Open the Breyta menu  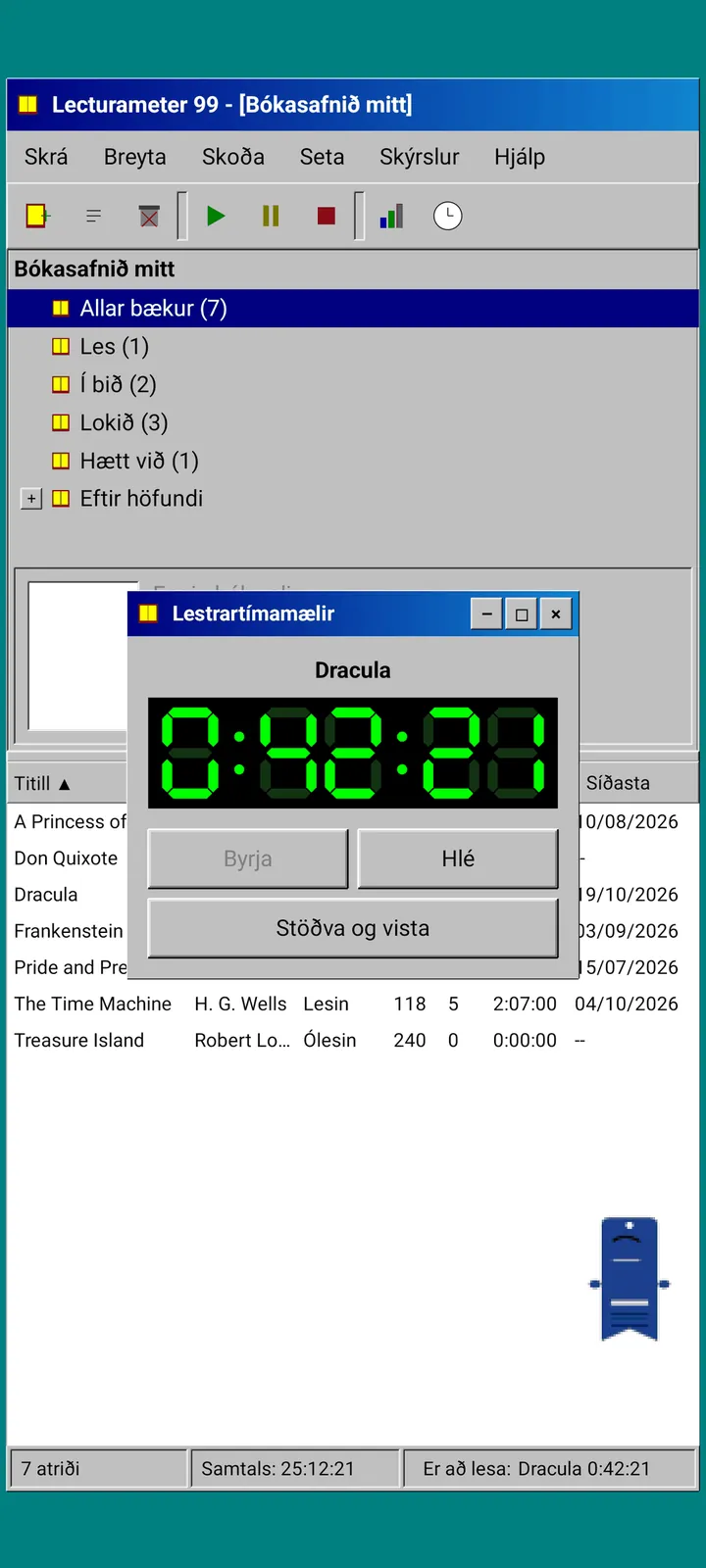pos(135,157)
